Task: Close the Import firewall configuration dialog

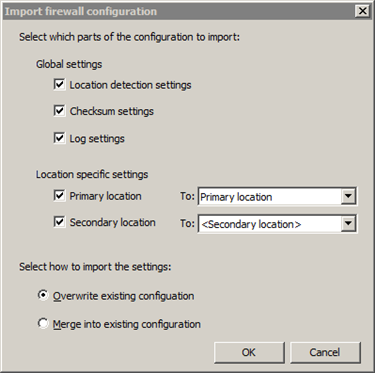Action: coord(363,11)
